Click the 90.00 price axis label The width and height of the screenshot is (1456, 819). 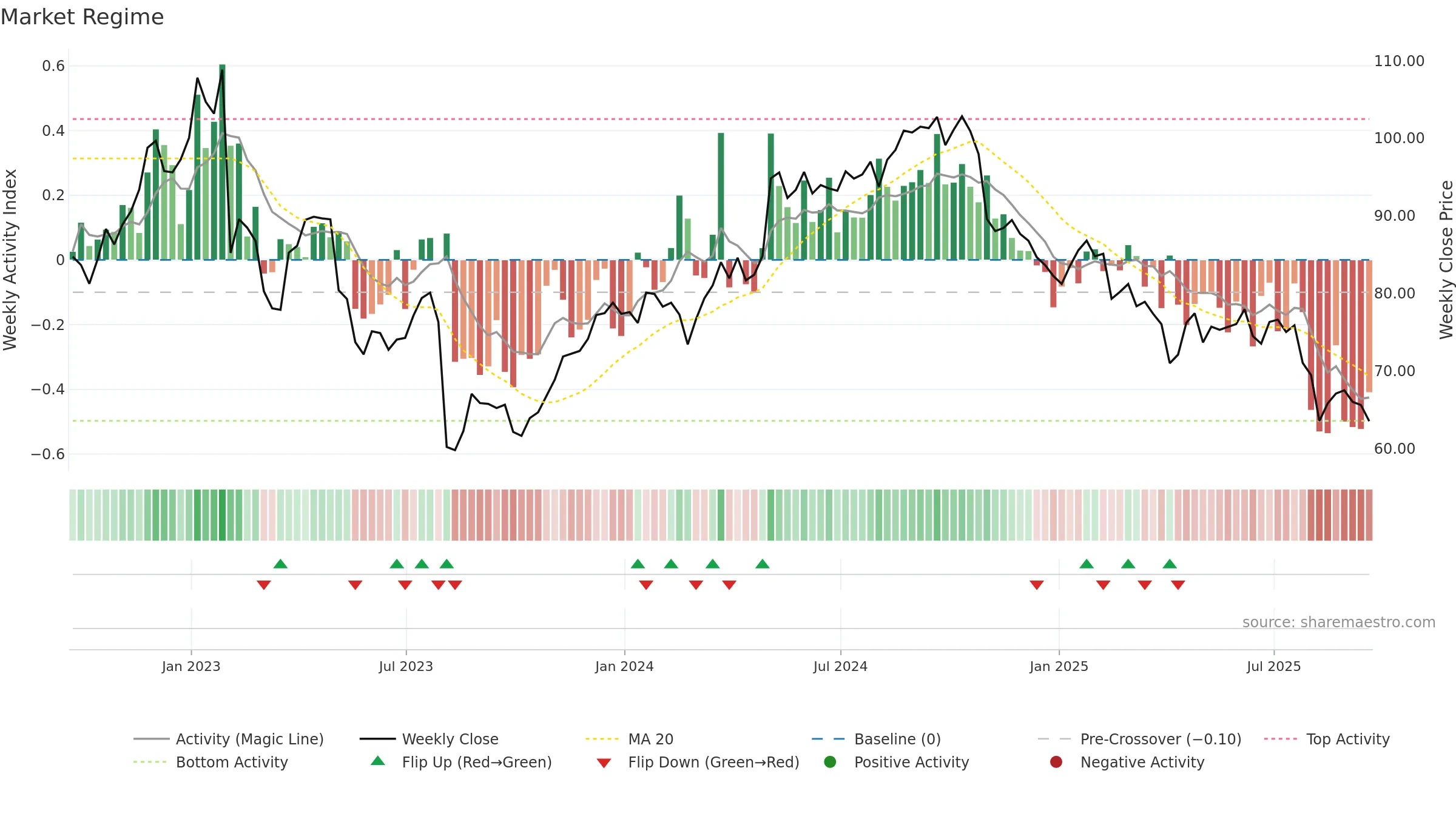point(1395,215)
